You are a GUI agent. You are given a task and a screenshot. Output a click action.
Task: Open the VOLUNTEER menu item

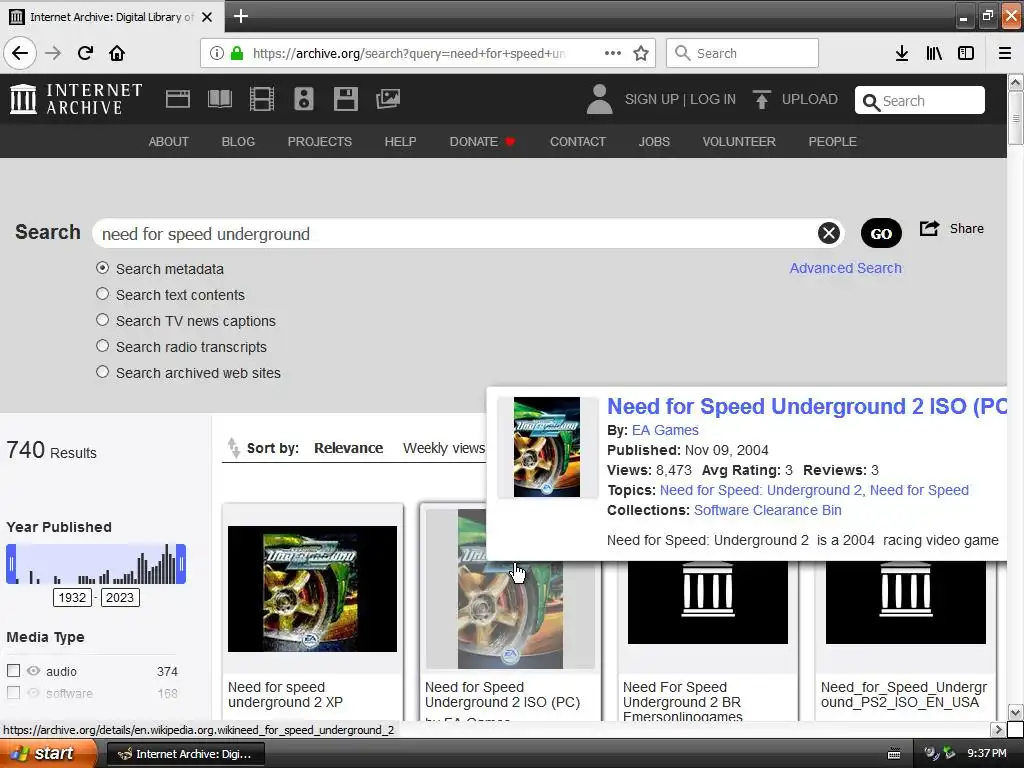(x=739, y=142)
